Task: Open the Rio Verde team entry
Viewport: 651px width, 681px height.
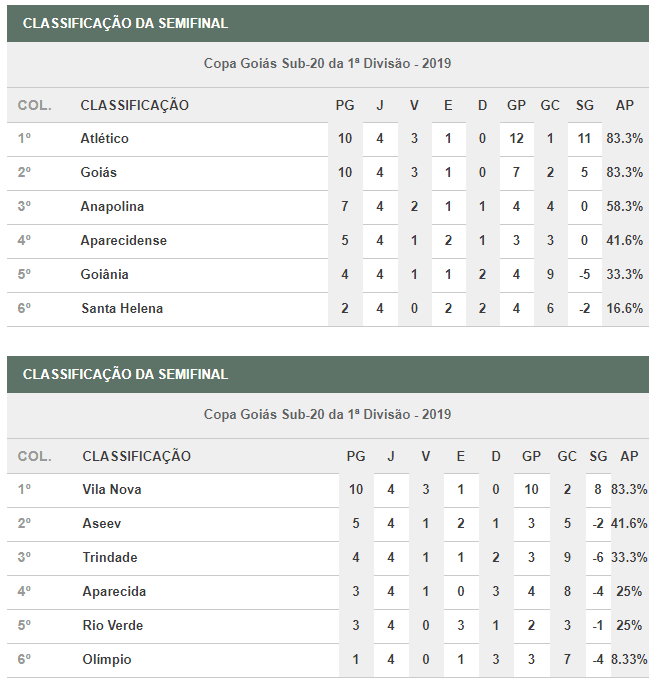Action: 114,626
